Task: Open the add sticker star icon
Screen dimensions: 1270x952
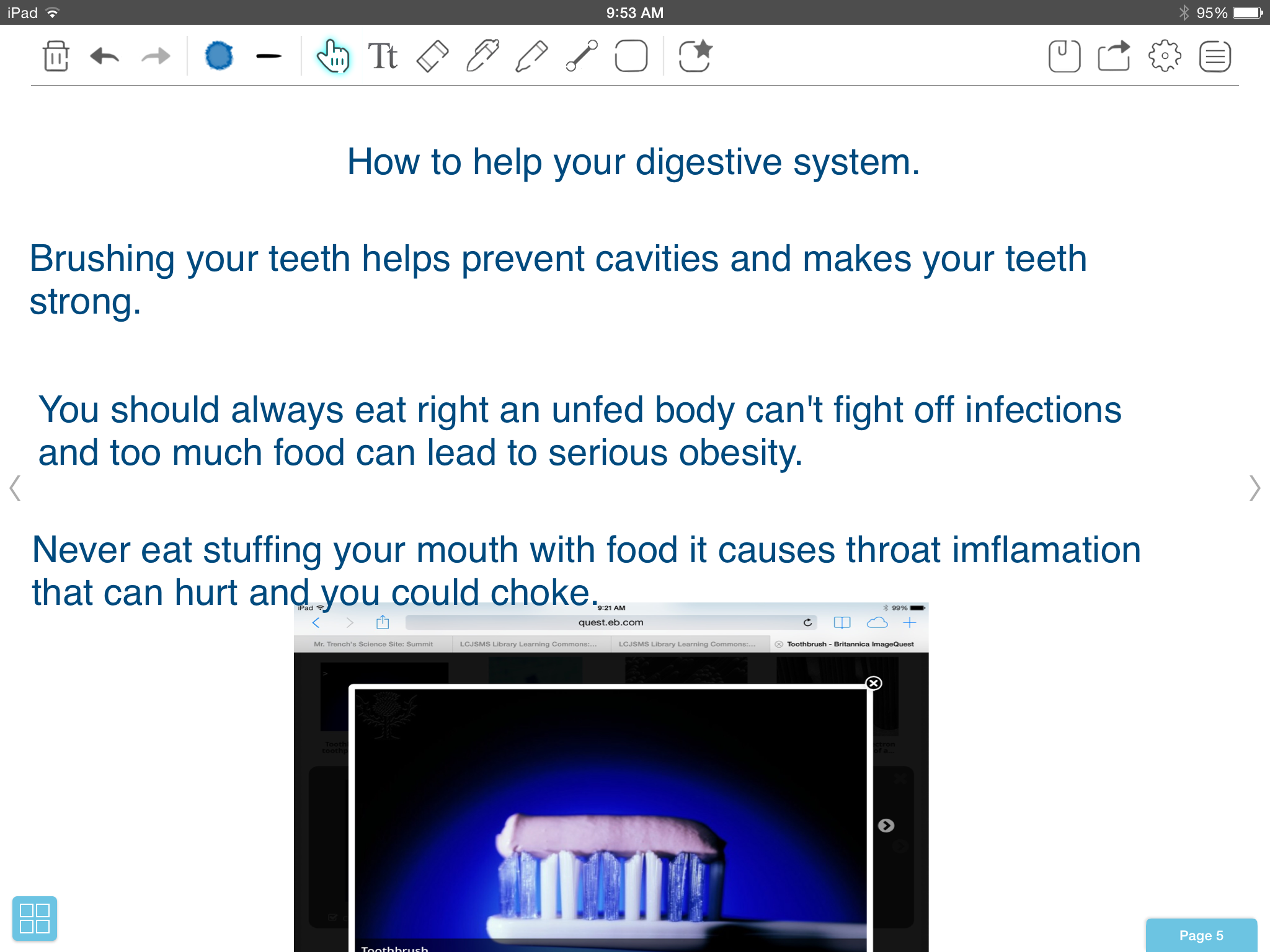Action: coord(695,56)
